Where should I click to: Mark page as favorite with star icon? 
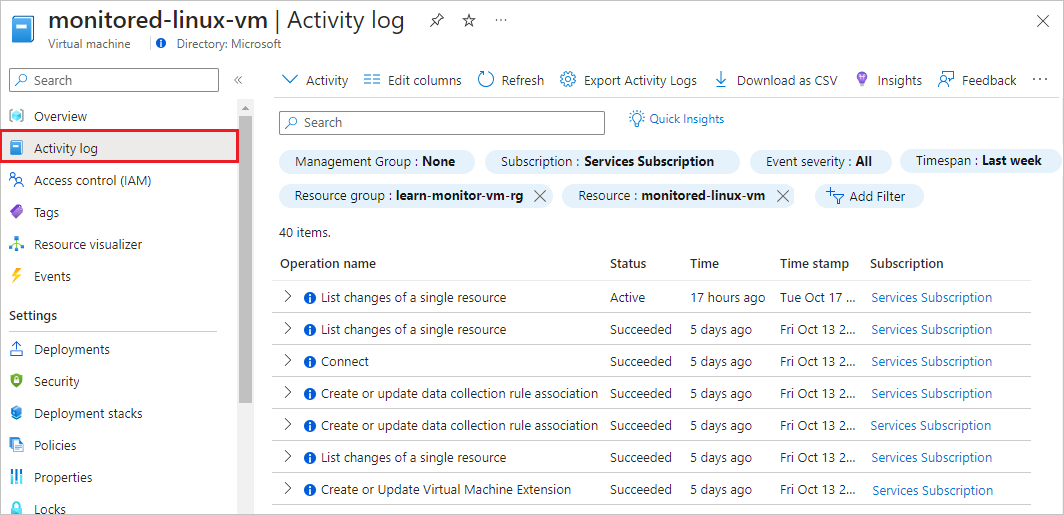click(x=469, y=21)
